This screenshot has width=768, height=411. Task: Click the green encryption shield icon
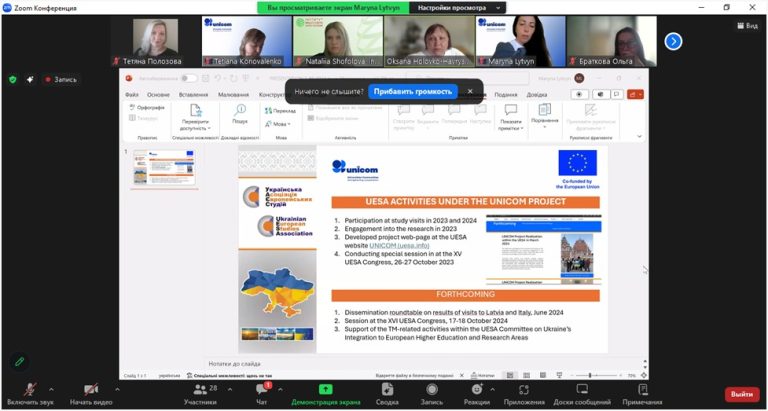(13, 79)
